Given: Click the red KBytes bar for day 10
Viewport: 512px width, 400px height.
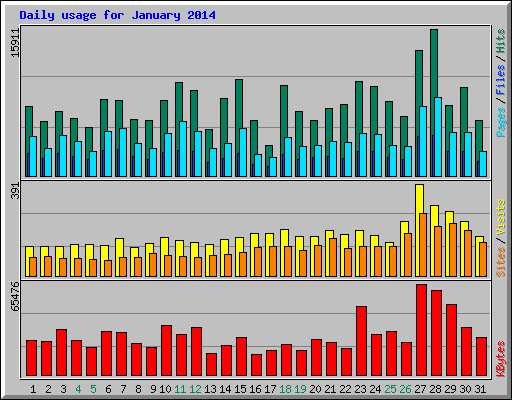Looking at the screenshot, I should [x=166, y=351].
